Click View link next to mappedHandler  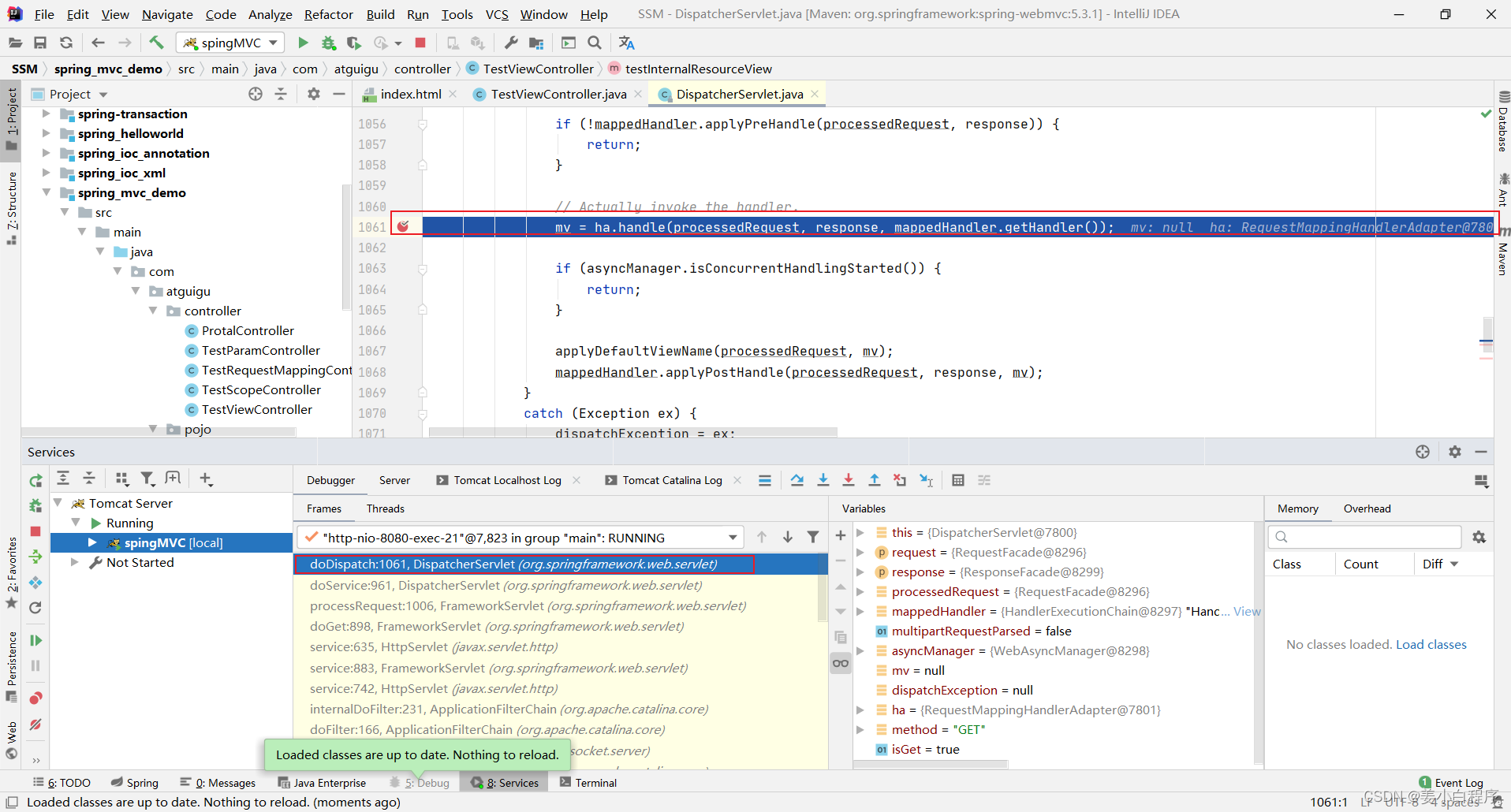(x=1246, y=612)
